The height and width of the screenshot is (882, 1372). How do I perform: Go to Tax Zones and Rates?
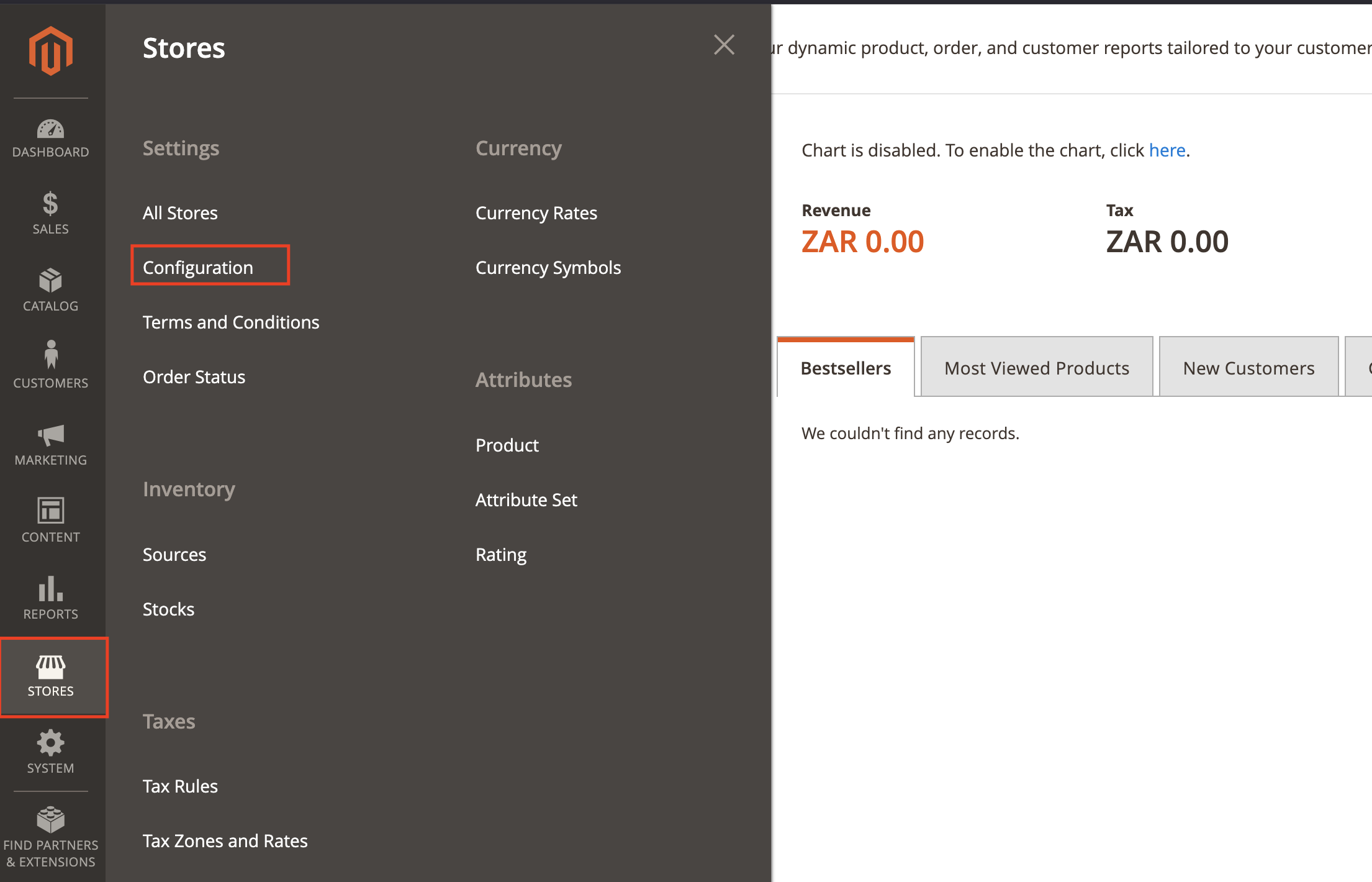coord(225,840)
